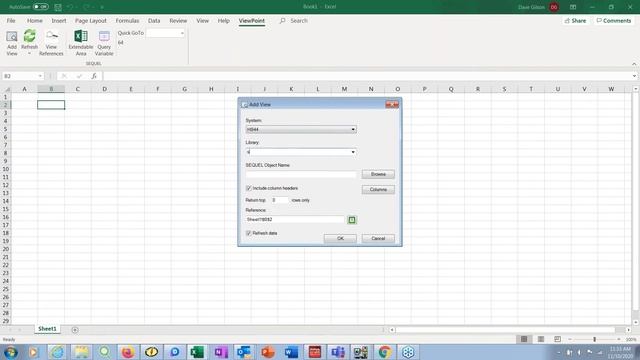Open the File menu
This screenshot has width=640, height=360.
[11, 20]
